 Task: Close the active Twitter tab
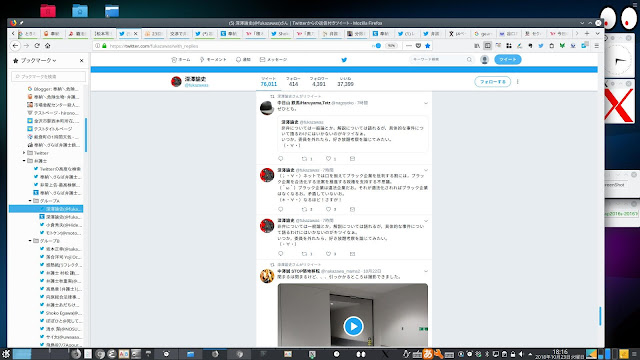pos(136,33)
